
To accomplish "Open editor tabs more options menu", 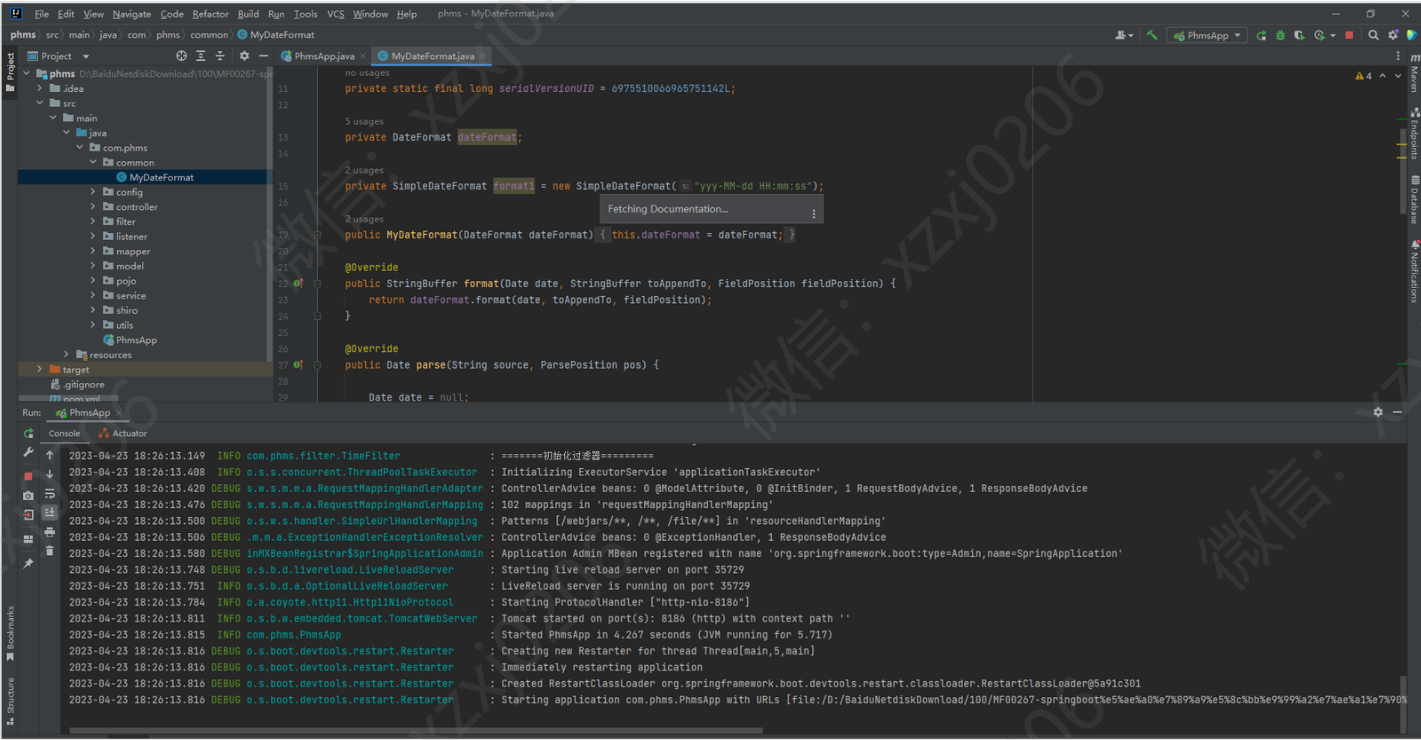I will click(x=1400, y=56).
